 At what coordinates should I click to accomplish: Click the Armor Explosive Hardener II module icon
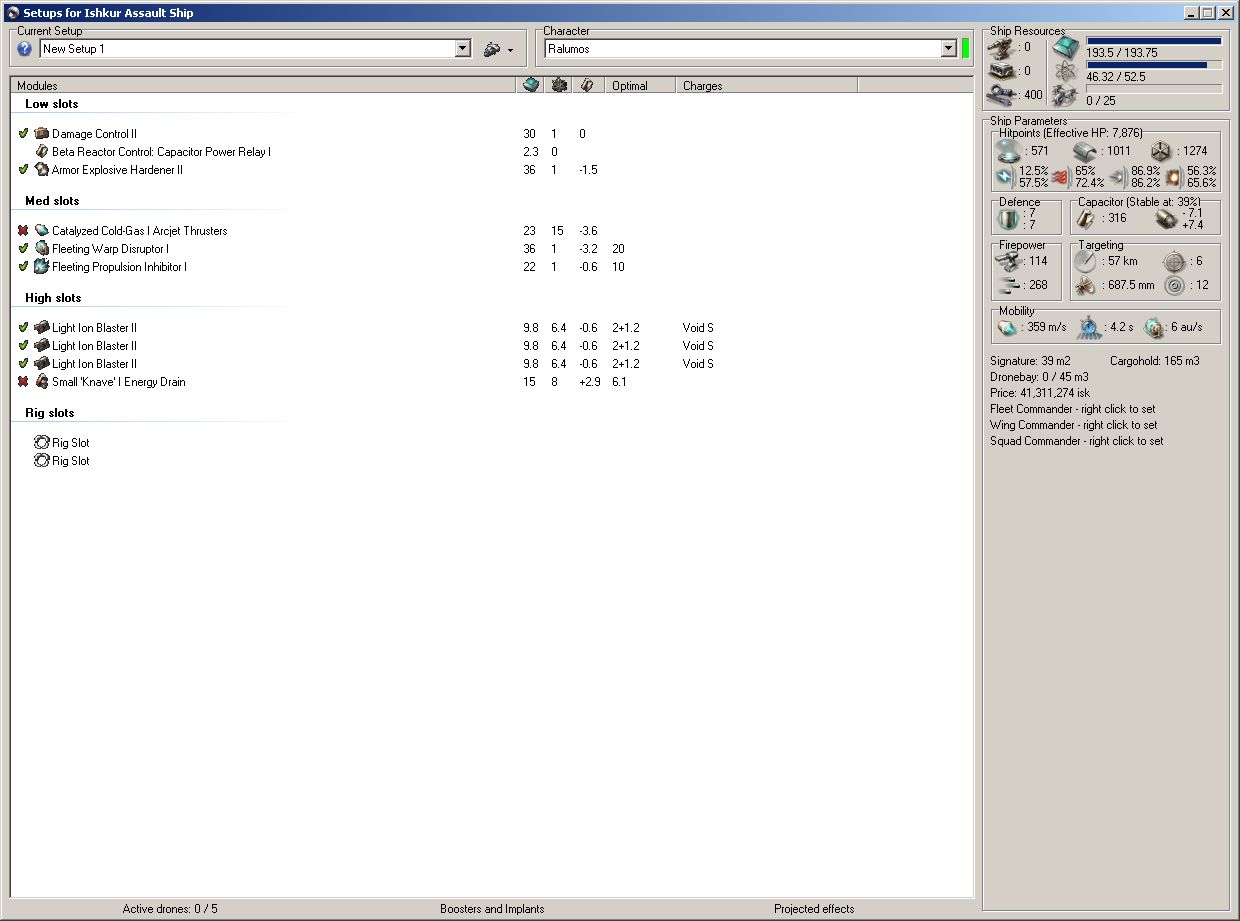[42, 169]
